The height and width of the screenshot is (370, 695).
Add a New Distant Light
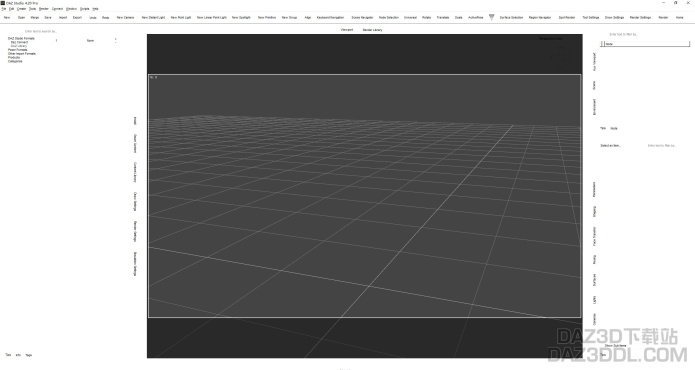(153, 18)
